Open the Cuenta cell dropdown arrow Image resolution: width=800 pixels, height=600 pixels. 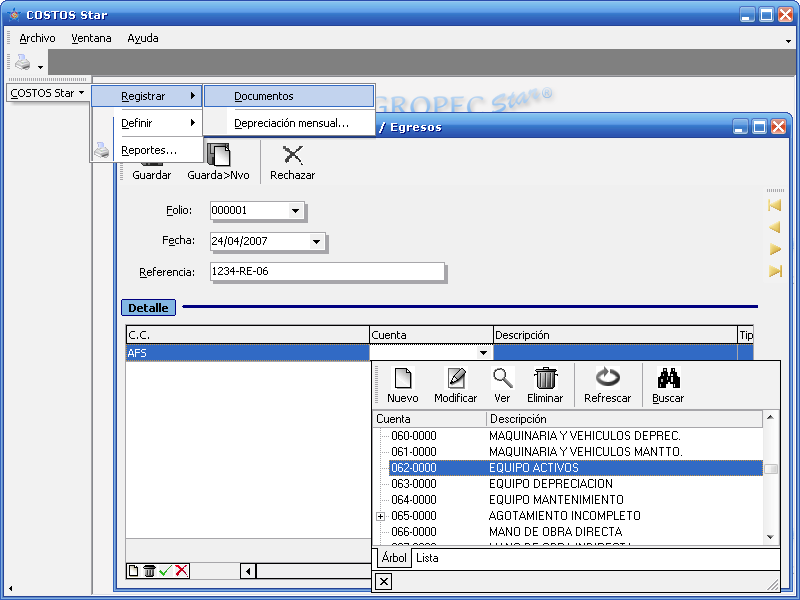coord(483,353)
